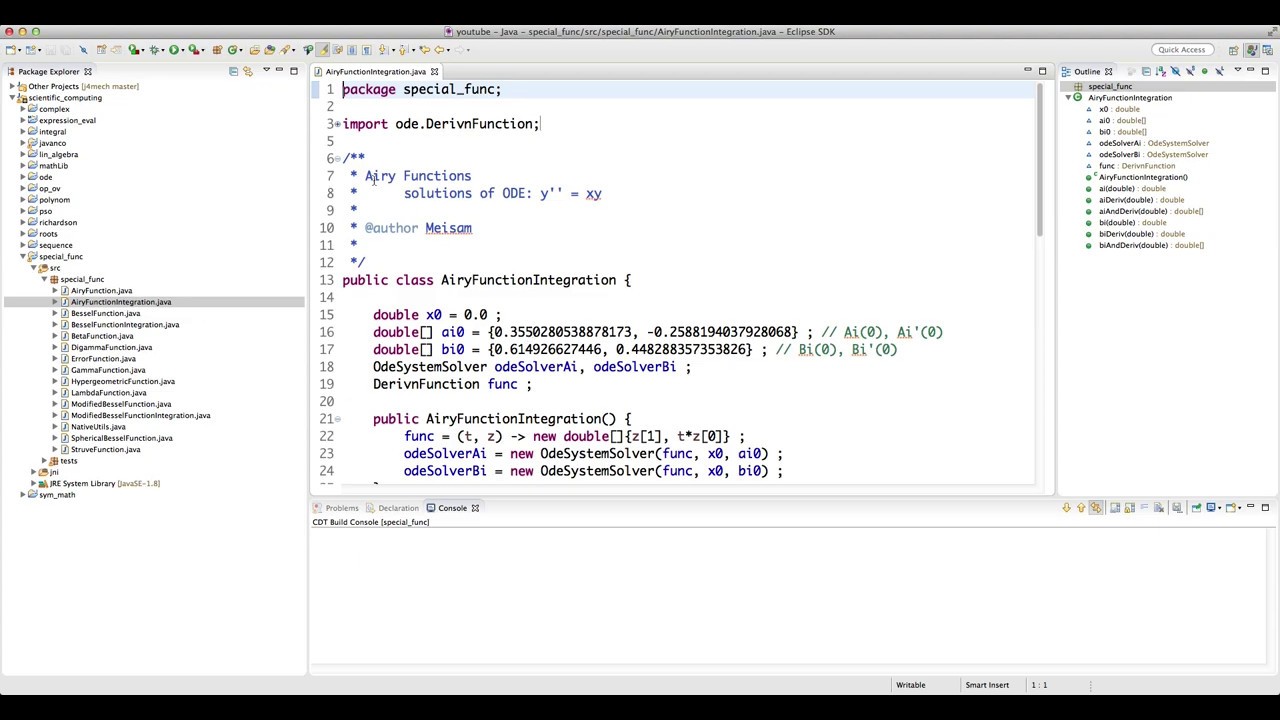Click the Quick Access search field

(1183, 50)
